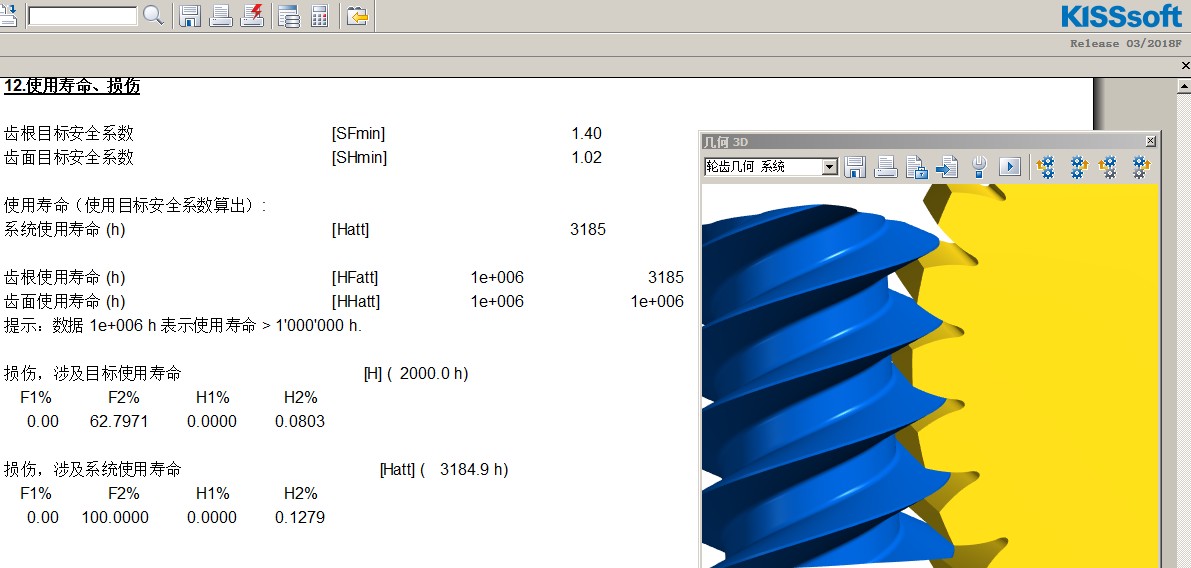This screenshot has height=568, width=1191.
Task: Click the symbol [HHatt]
Action: coord(355,301)
